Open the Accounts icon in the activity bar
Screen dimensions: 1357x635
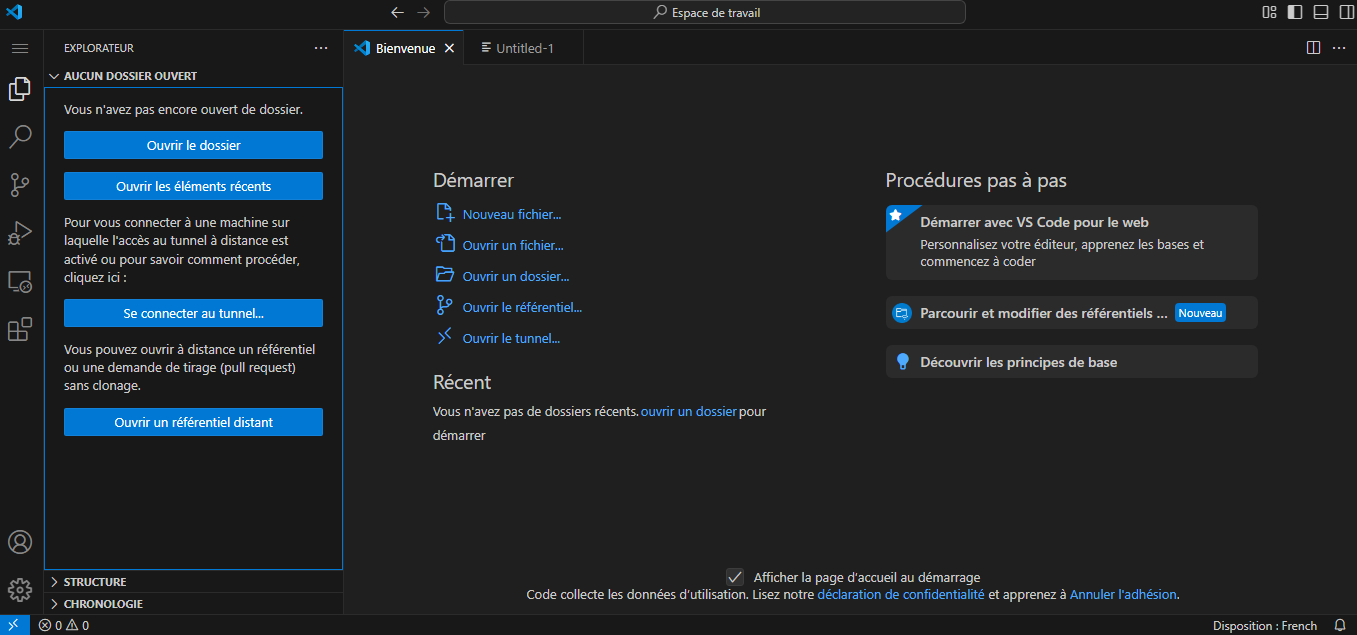20,542
